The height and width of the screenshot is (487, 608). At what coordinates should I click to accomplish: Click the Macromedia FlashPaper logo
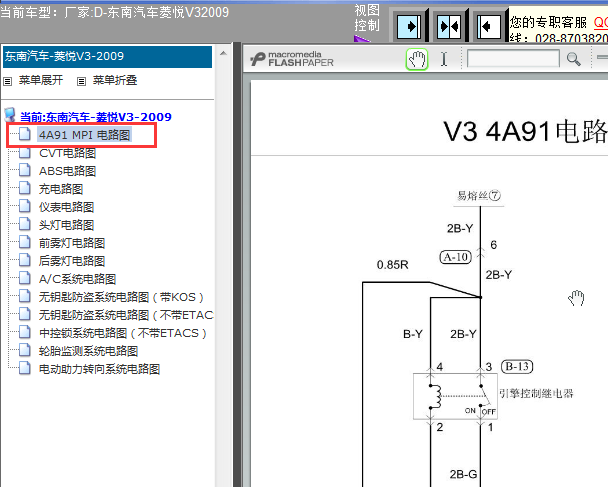292,59
